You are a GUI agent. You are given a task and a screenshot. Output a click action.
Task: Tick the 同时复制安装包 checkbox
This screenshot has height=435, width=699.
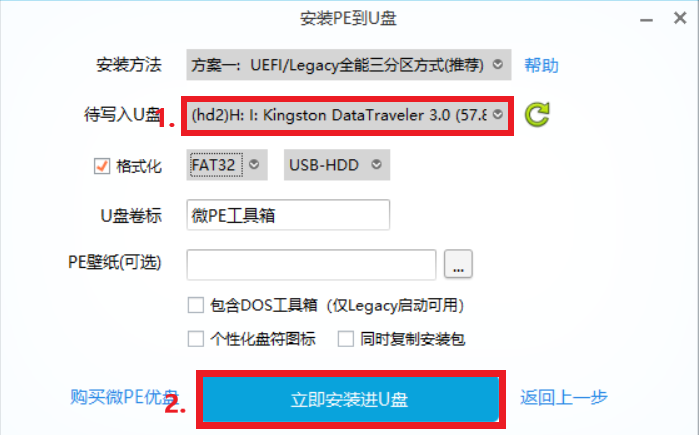345,339
